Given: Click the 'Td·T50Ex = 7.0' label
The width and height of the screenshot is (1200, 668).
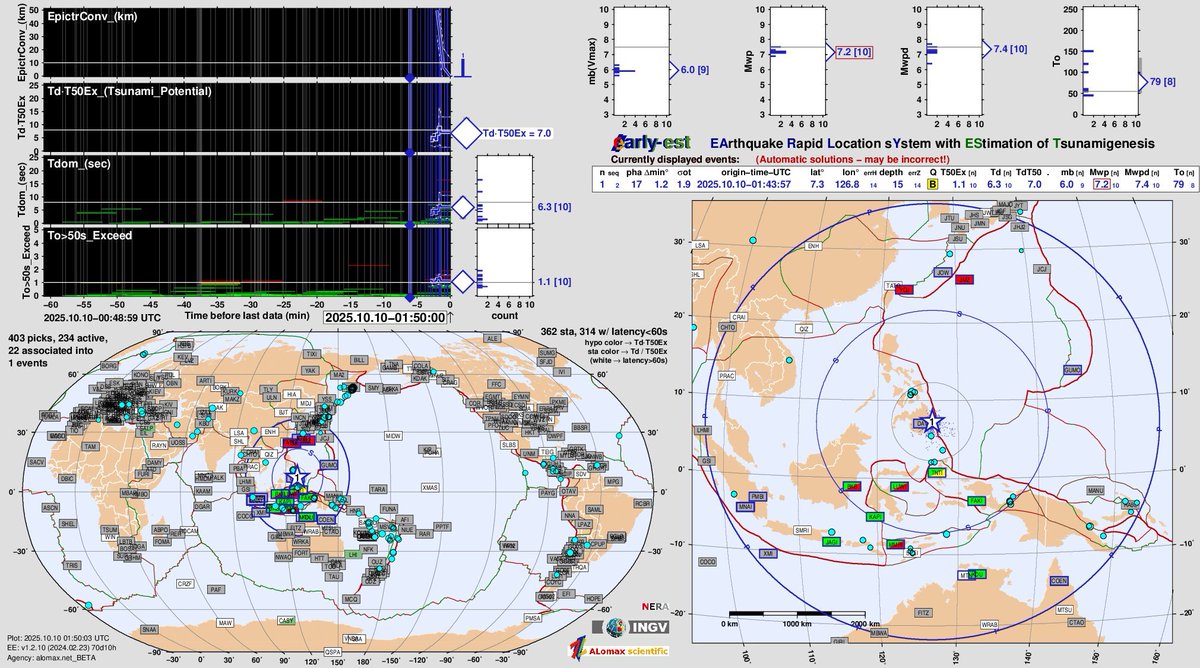Looking at the screenshot, I should [x=517, y=132].
